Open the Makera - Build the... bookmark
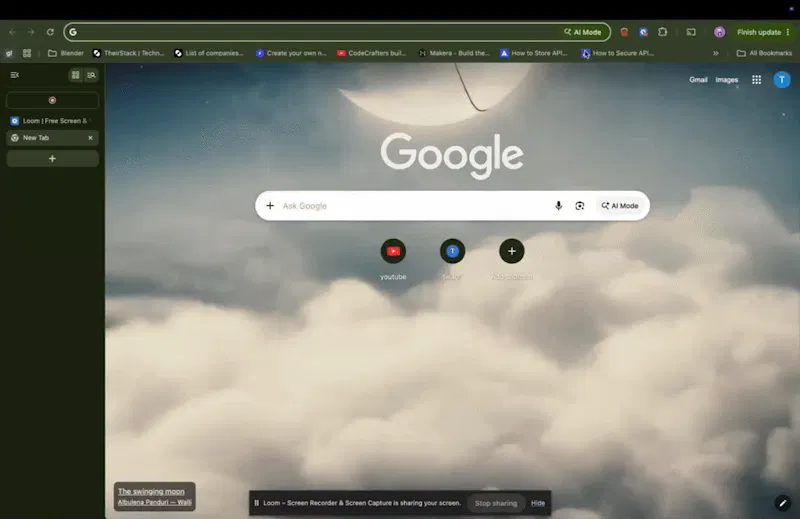The height and width of the screenshot is (519, 800). coord(454,53)
